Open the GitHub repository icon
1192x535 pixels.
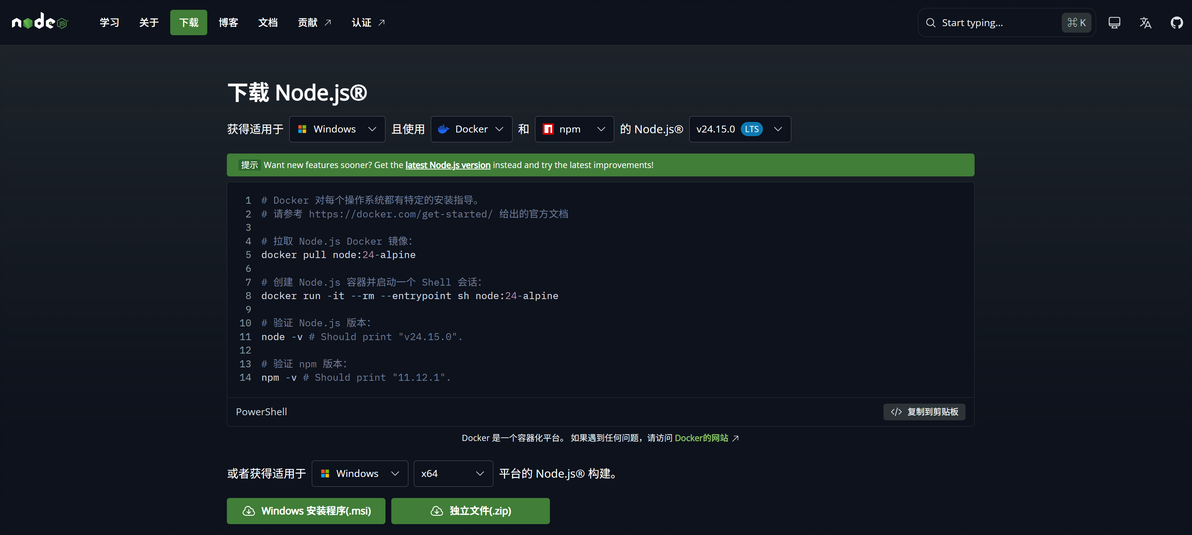point(1176,23)
